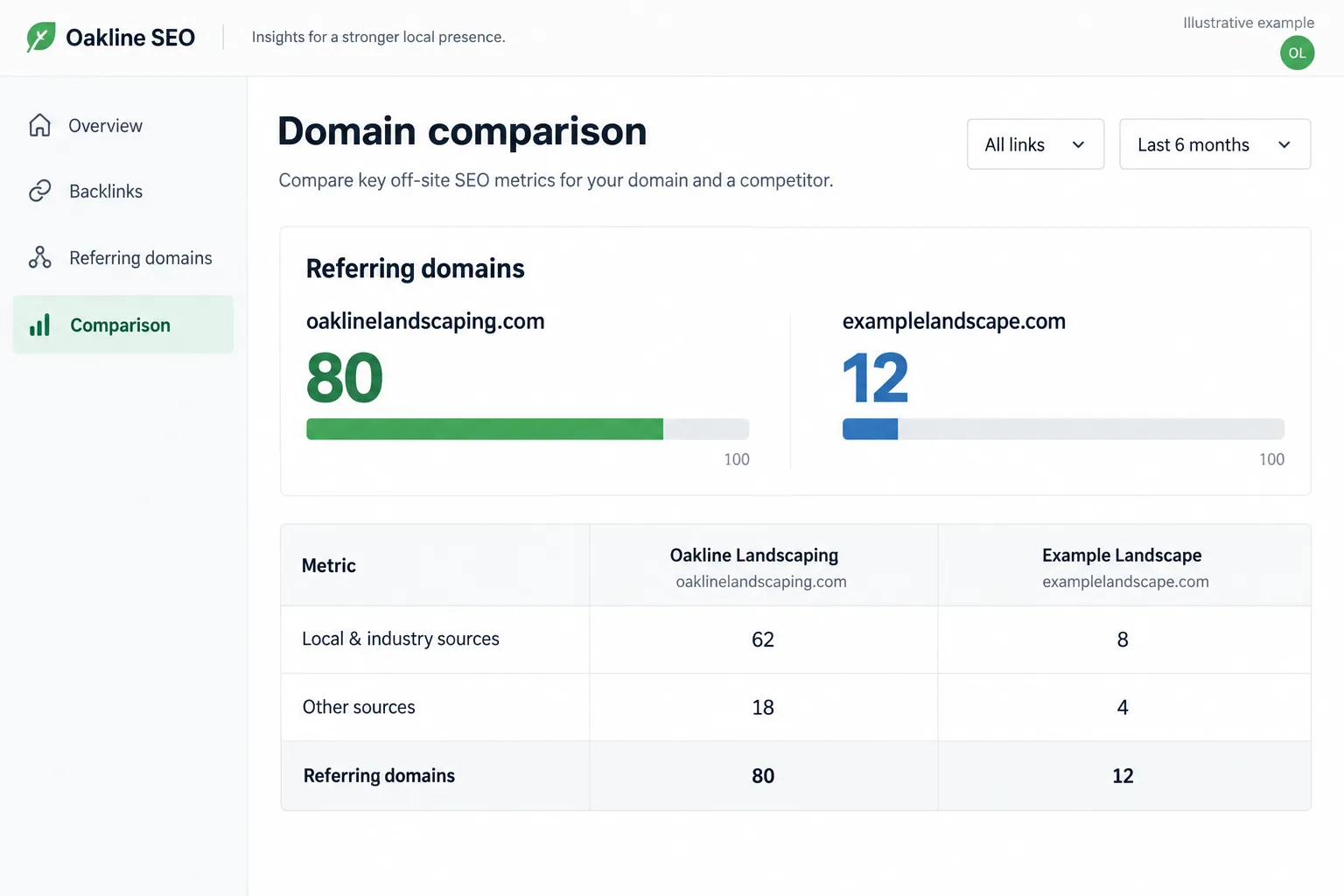Click the large blue 12 value
Viewport: 1344px width, 896px height.
click(x=876, y=378)
